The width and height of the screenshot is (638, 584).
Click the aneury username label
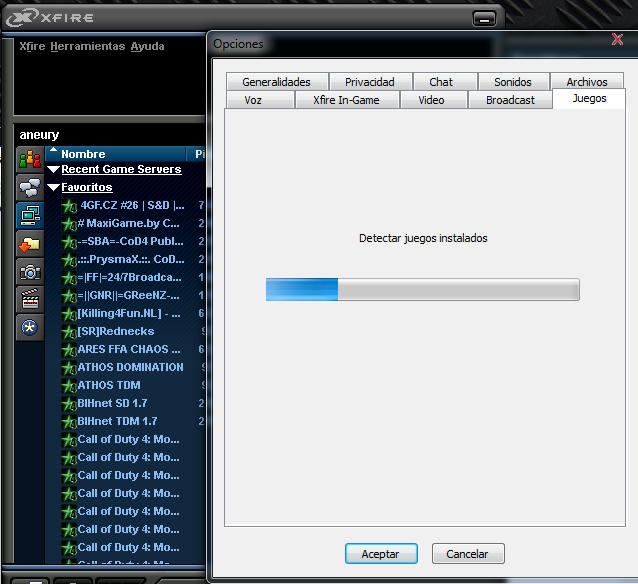(39, 135)
